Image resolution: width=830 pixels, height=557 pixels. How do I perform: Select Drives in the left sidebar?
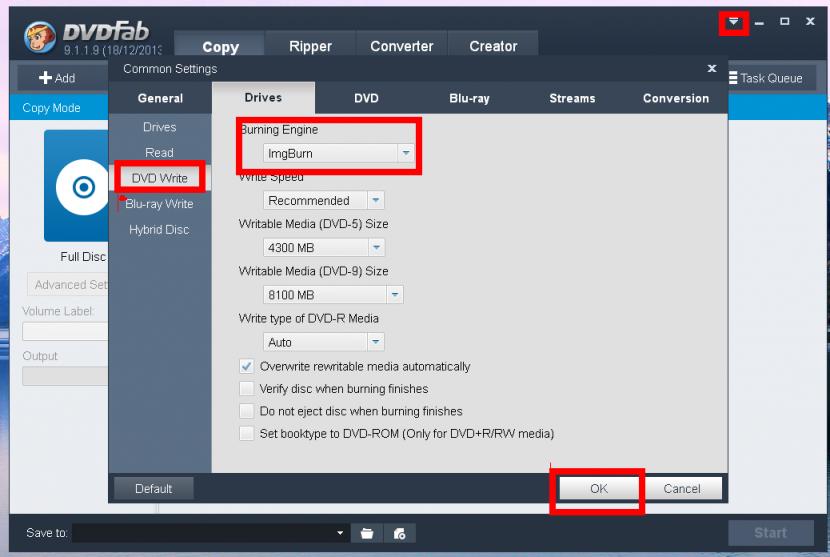click(x=159, y=127)
